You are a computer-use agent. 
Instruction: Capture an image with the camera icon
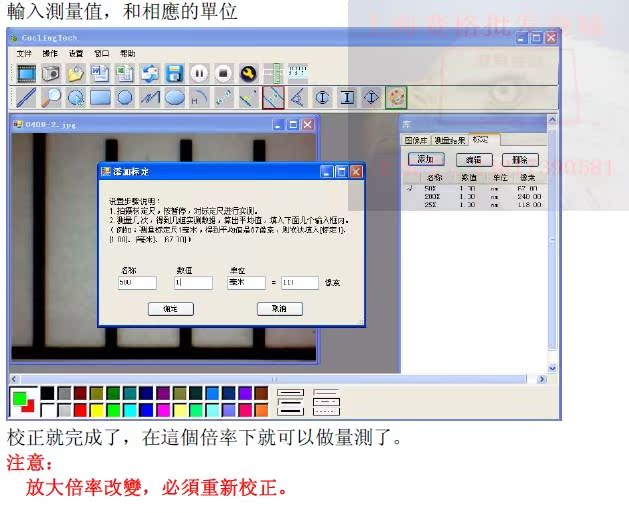pos(51,73)
